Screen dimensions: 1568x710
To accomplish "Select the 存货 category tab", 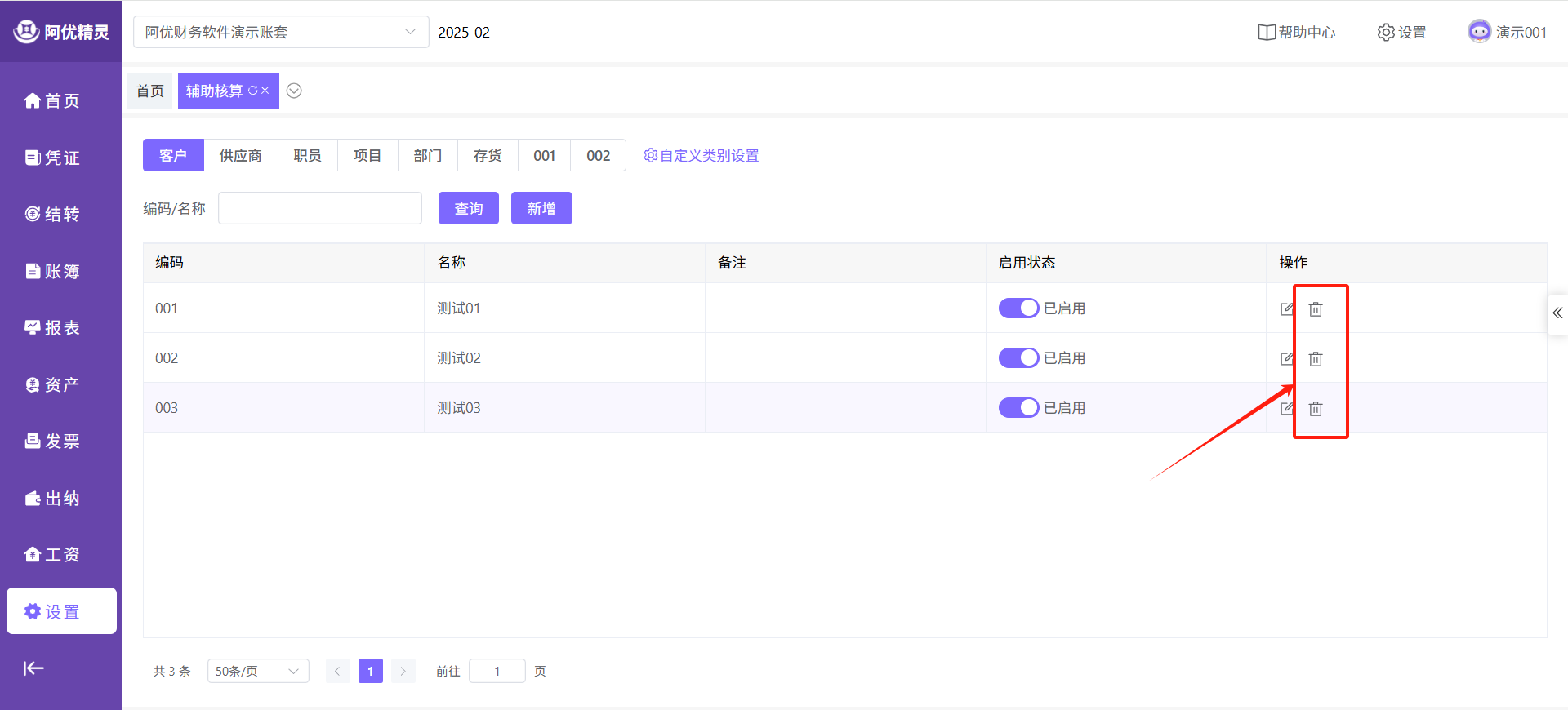I will tap(488, 155).
